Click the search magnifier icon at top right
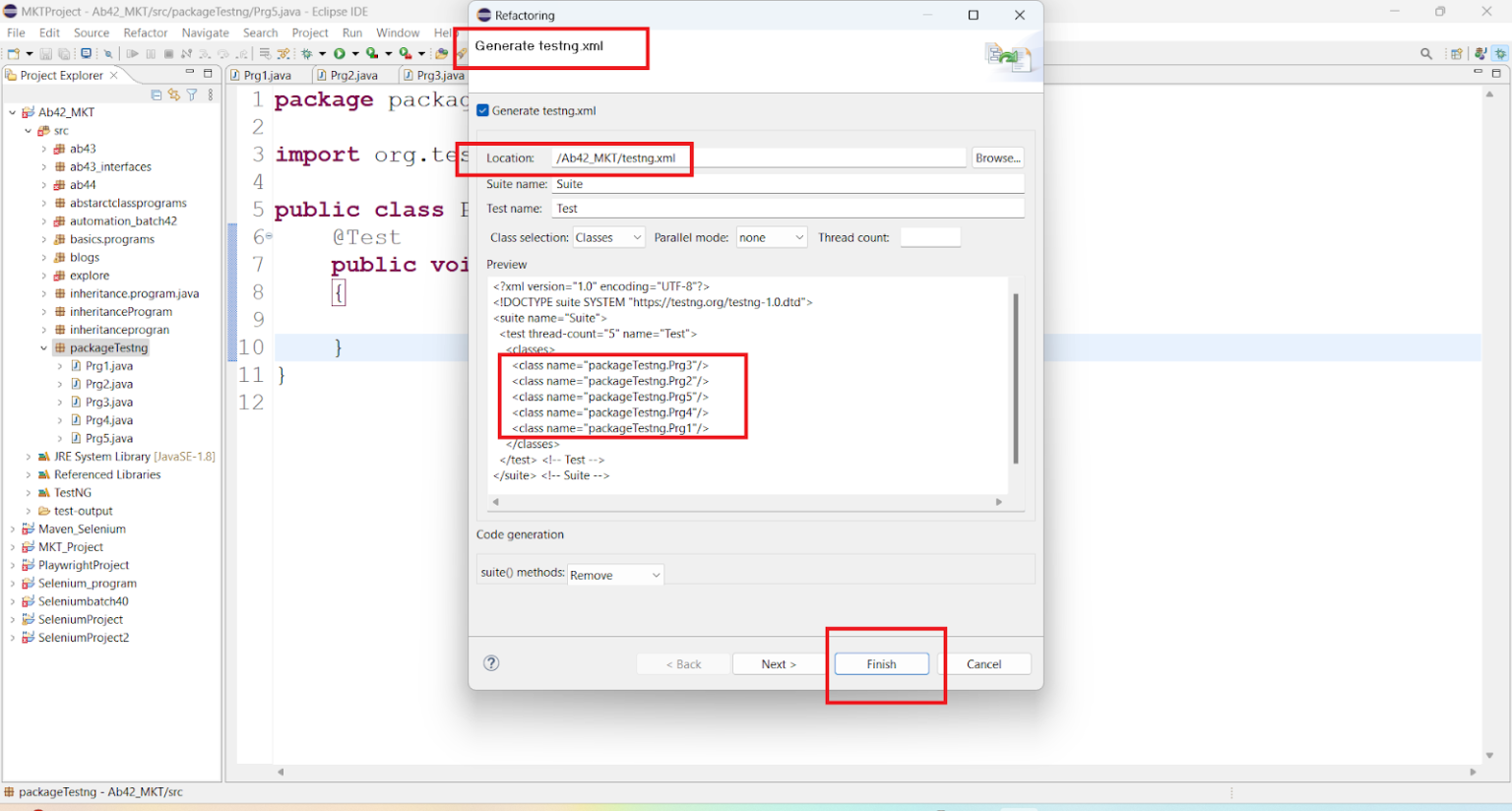The width and height of the screenshot is (1512, 811). click(x=1426, y=54)
